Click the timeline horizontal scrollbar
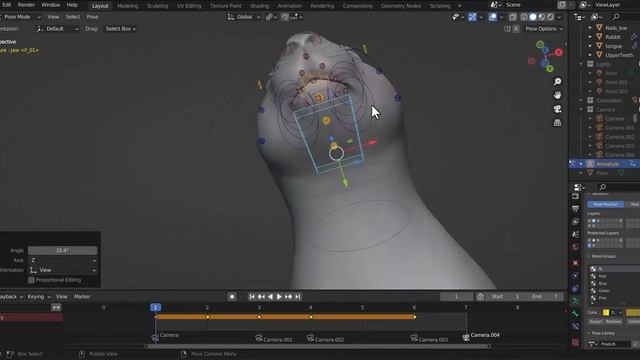The height and width of the screenshot is (360, 640). pos(318,347)
